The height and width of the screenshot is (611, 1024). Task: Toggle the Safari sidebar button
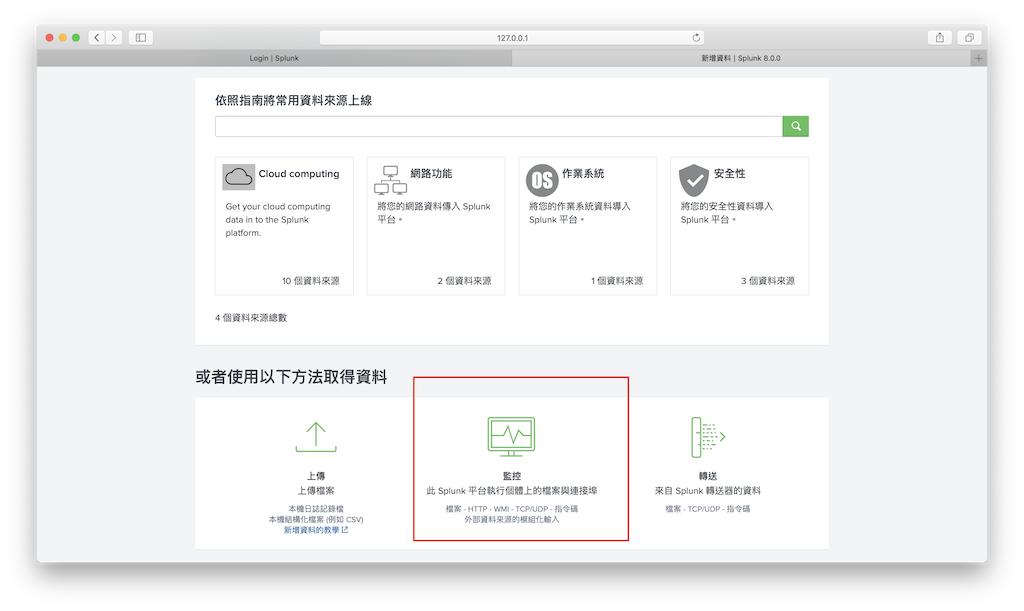click(x=140, y=38)
